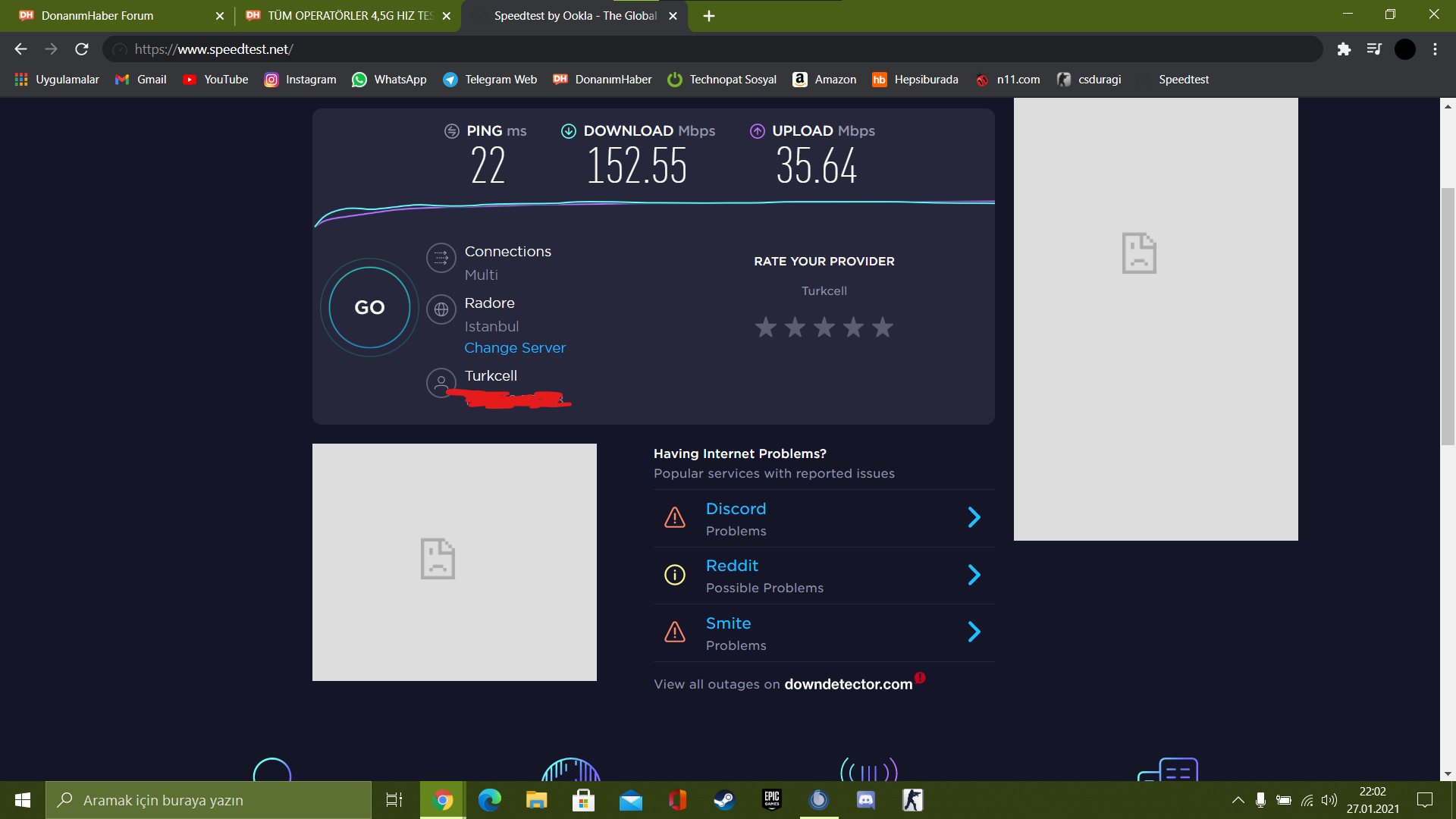
Task: Expand the Smite problems chevron
Action: pyautogui.click(x=974, y=632)
